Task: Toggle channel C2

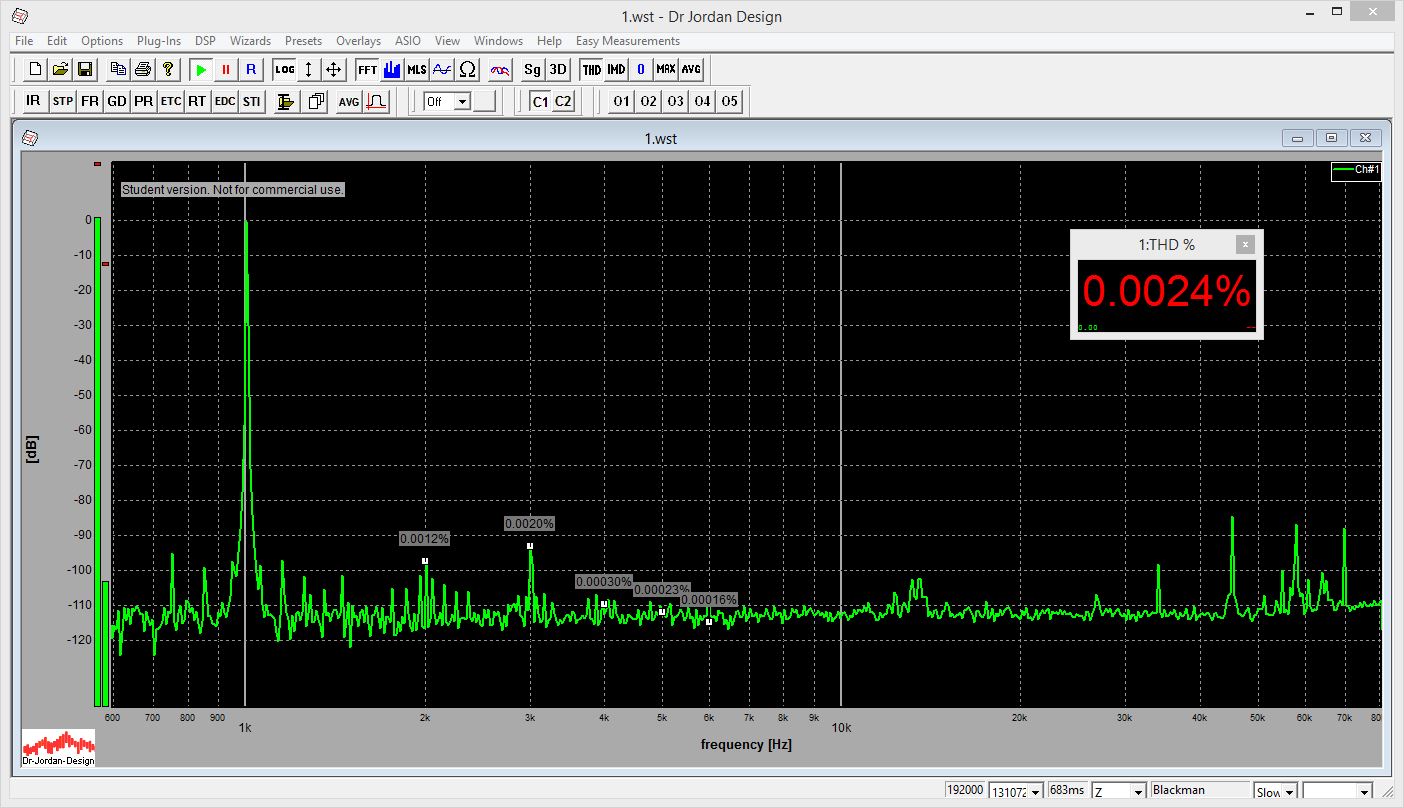Action: 564,101
